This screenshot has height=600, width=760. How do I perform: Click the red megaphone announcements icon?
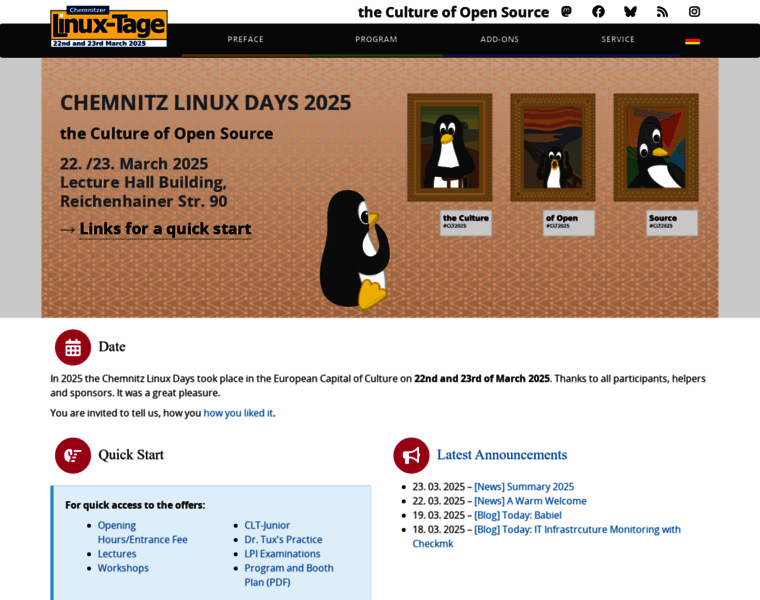[411, 456]
